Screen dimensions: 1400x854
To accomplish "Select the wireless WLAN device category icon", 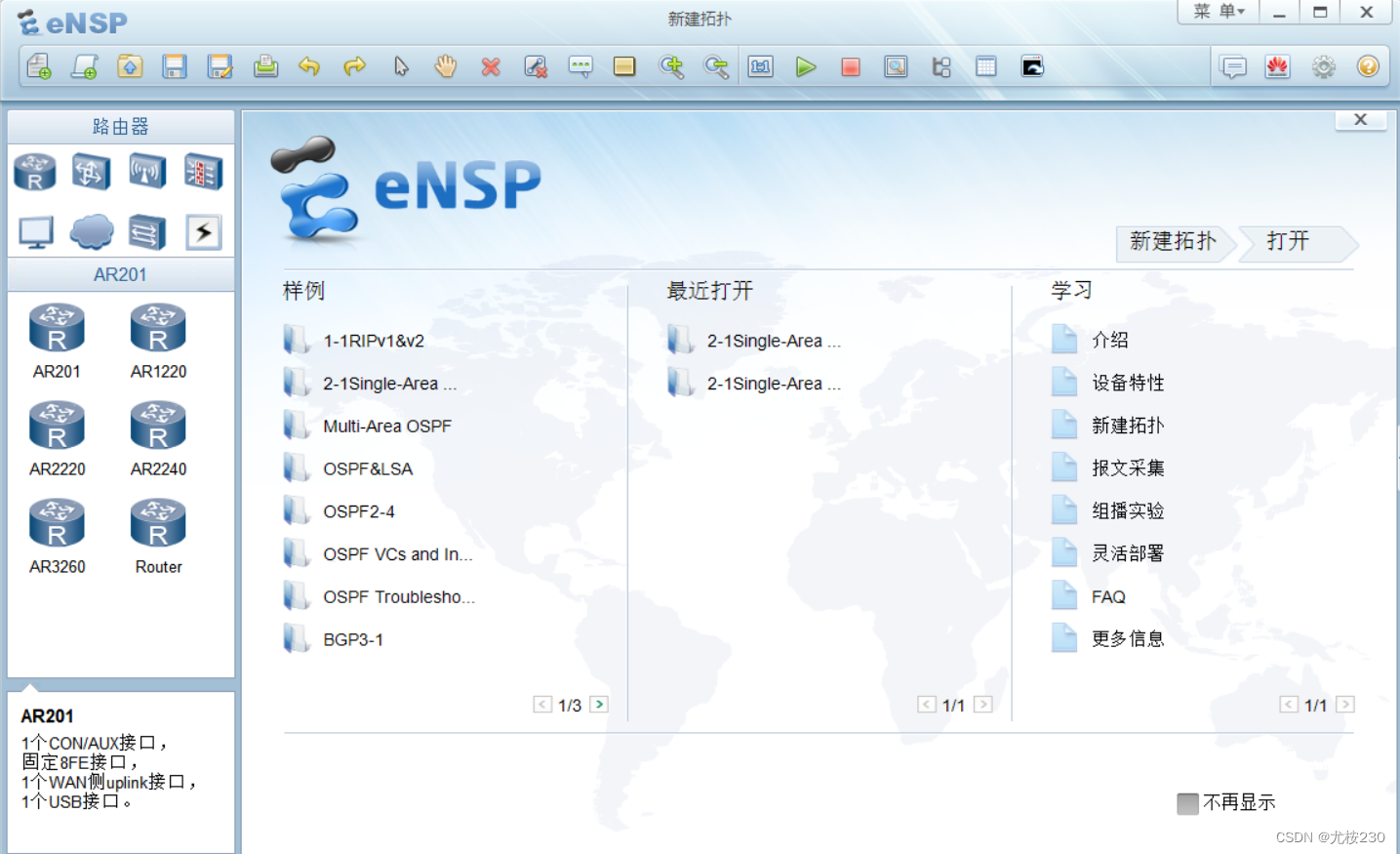I will pos(147,173).
